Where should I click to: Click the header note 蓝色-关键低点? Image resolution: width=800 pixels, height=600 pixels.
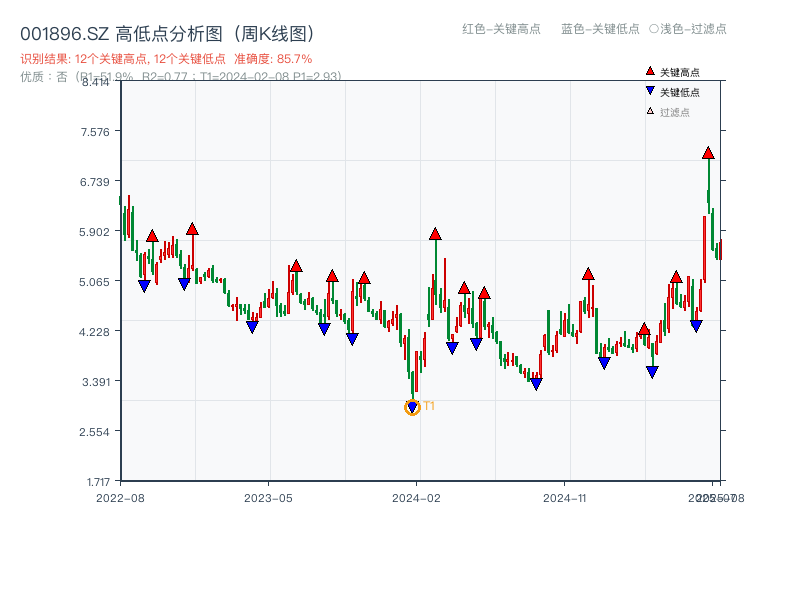600,29
